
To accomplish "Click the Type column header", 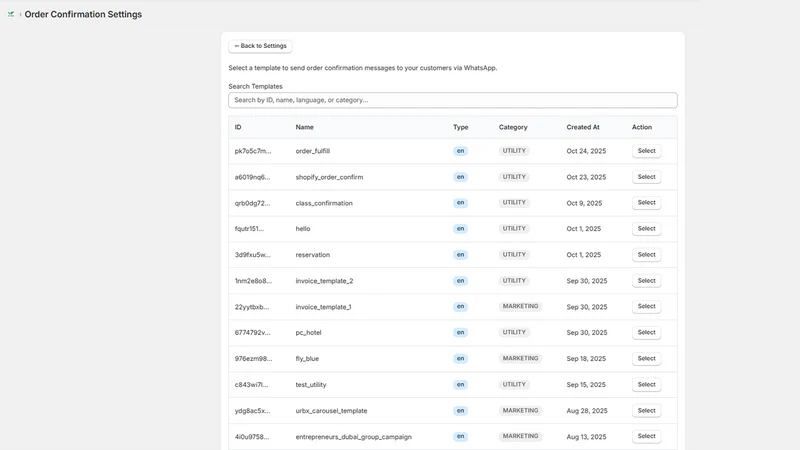I will 460,127.
